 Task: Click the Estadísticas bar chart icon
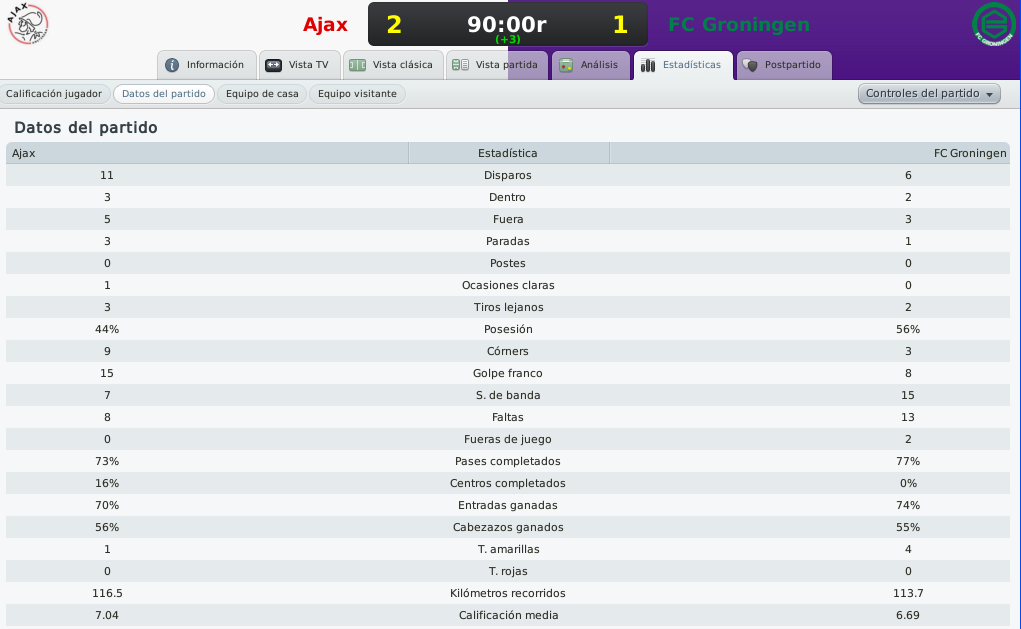pyautogui.click(x=648, y=65)
